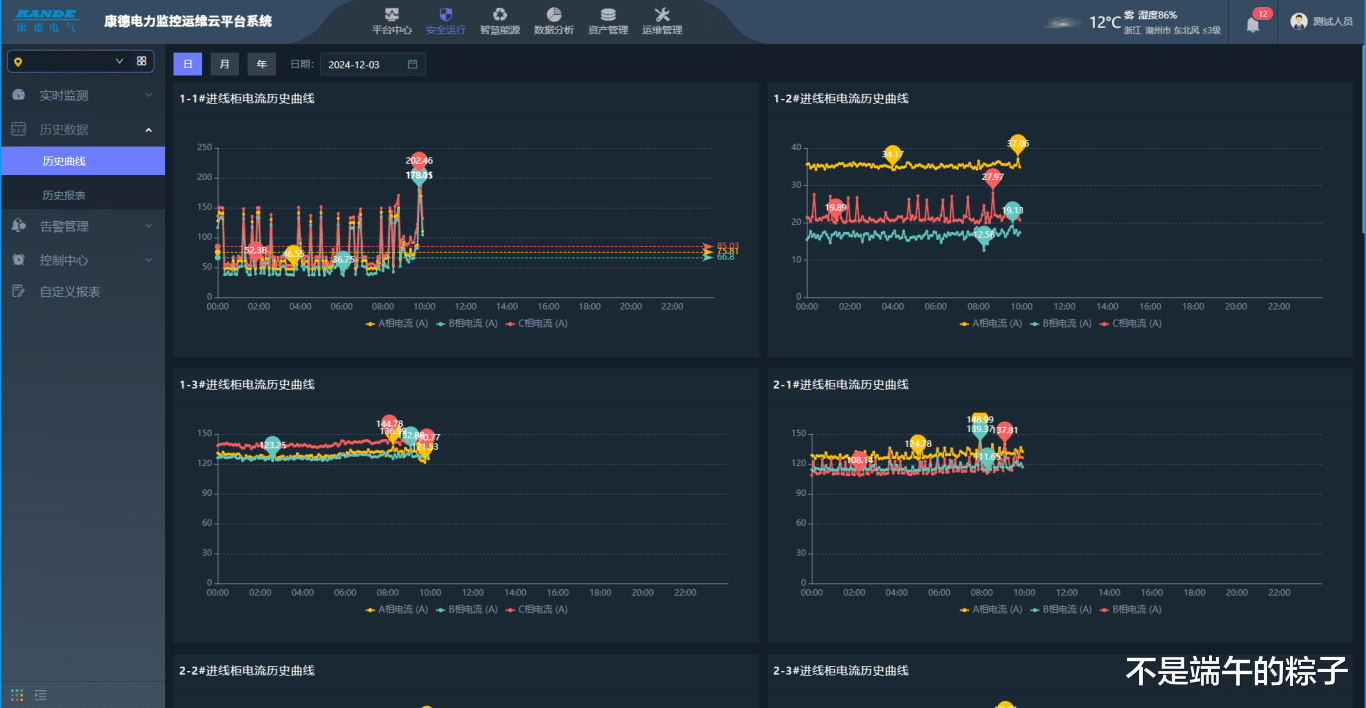Click the colored dots grid icon at sidebar bottom
Screen dimensions: 1366x708
17,695
